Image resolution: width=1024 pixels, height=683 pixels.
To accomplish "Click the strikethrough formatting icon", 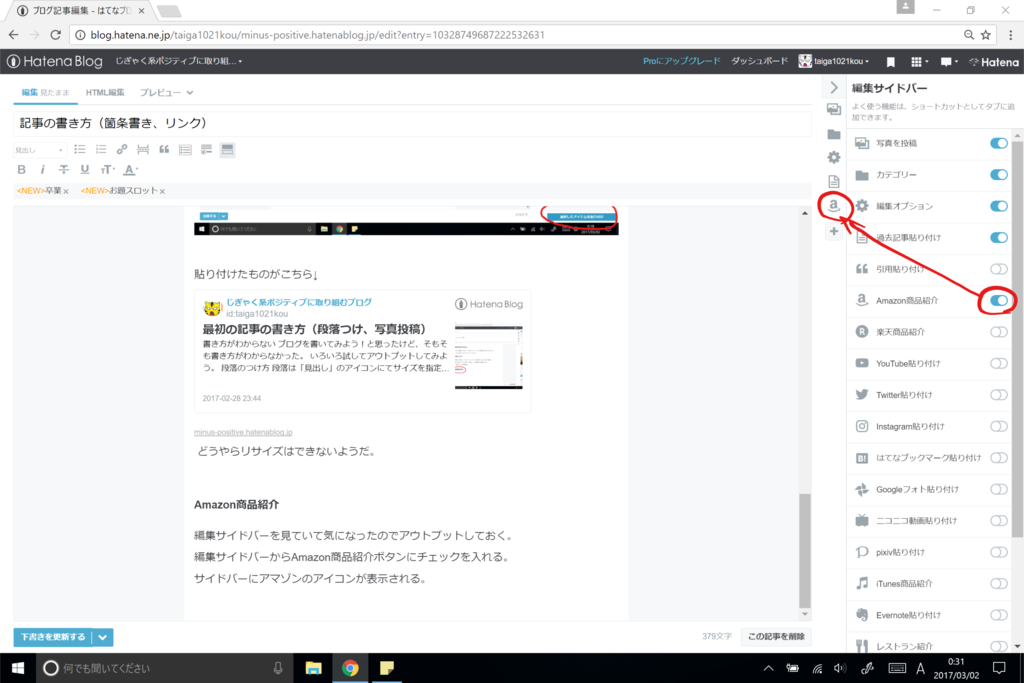I will (x=62, y=169).
